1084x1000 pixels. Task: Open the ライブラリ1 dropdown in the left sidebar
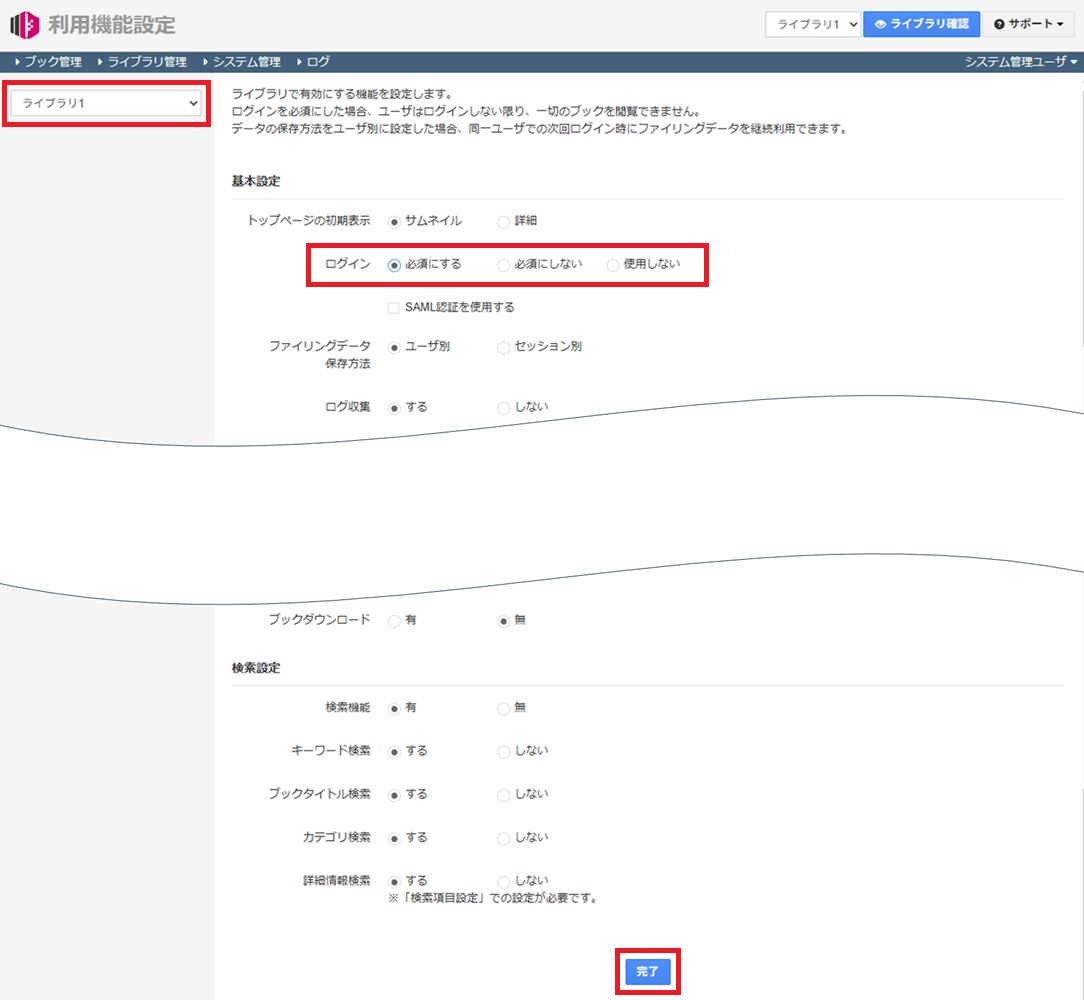pos(104,103)
